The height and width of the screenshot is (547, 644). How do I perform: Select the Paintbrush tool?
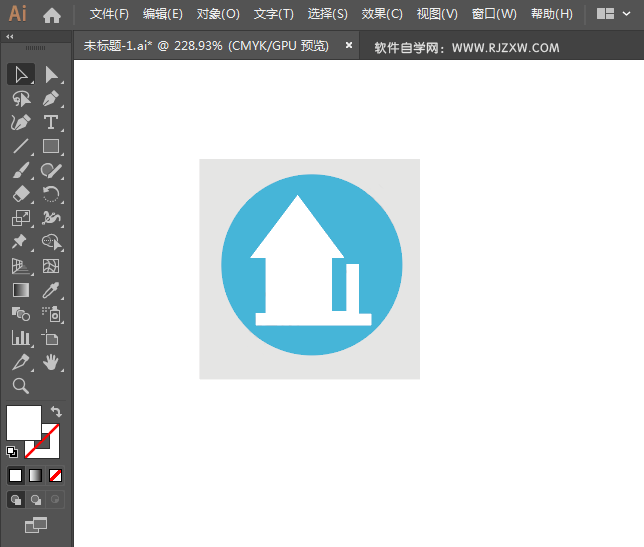21,170
